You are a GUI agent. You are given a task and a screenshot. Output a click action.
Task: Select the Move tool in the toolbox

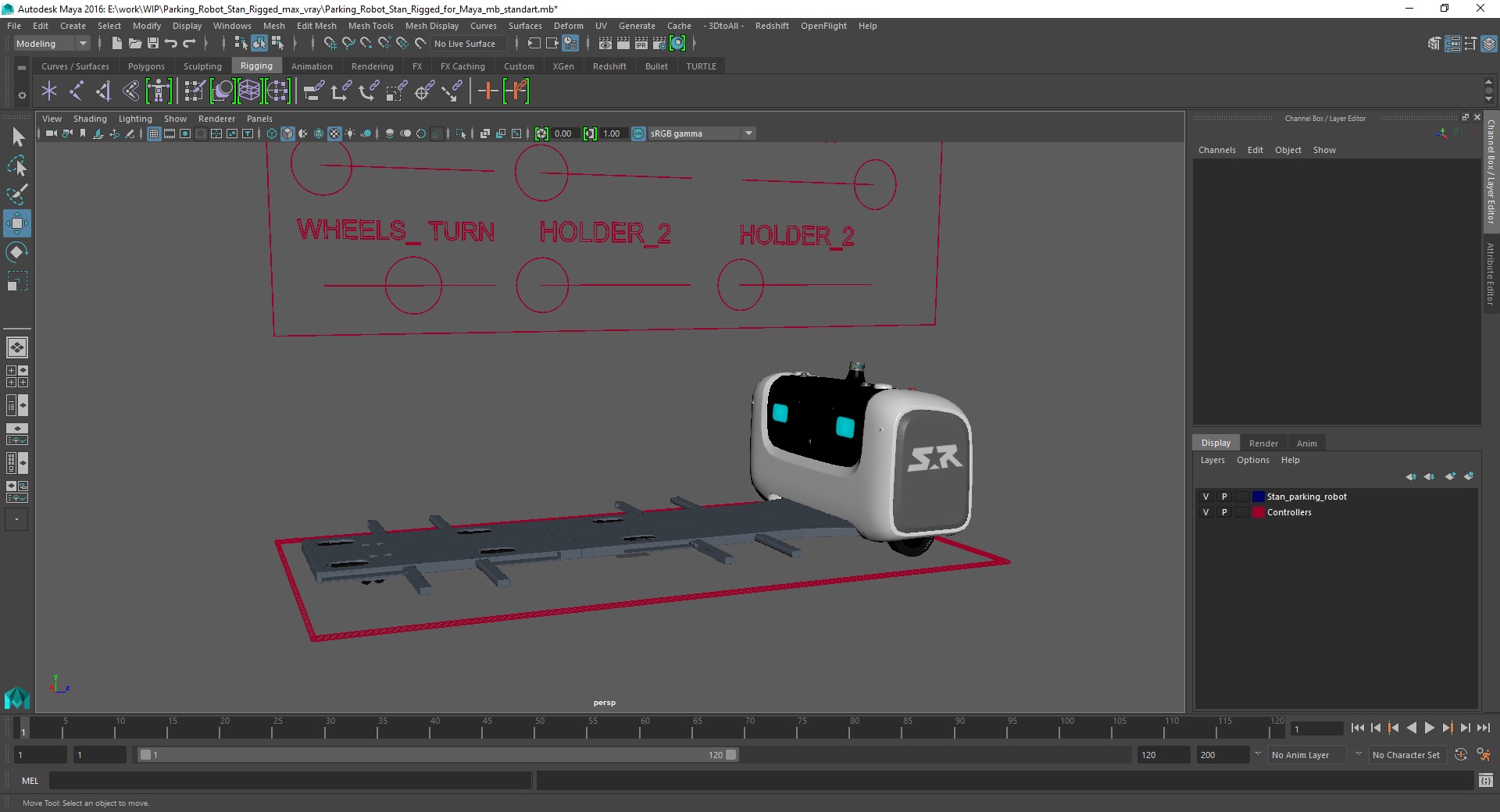16,223
